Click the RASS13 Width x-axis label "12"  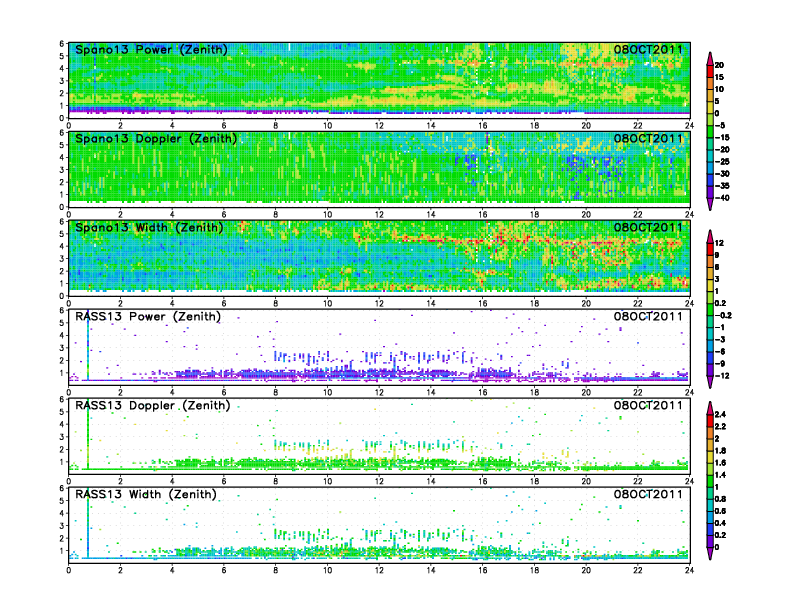click(379, 570)
